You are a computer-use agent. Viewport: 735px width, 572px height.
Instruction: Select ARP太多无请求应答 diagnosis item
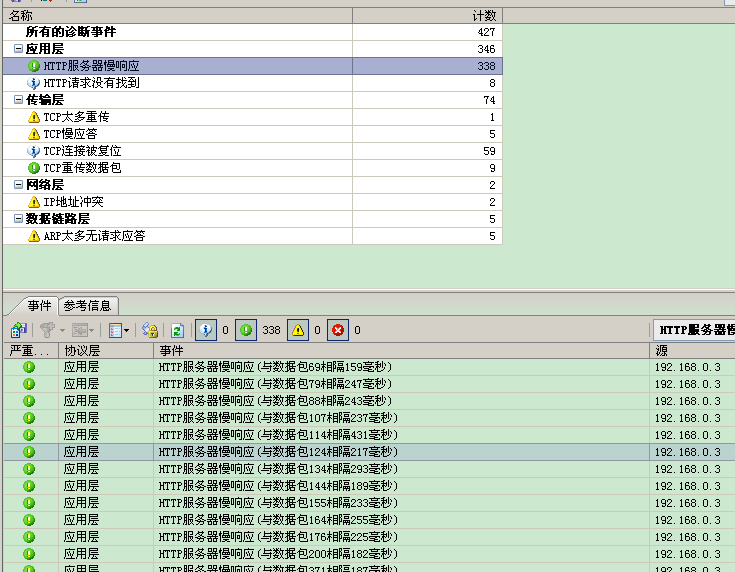coord(253,235)
